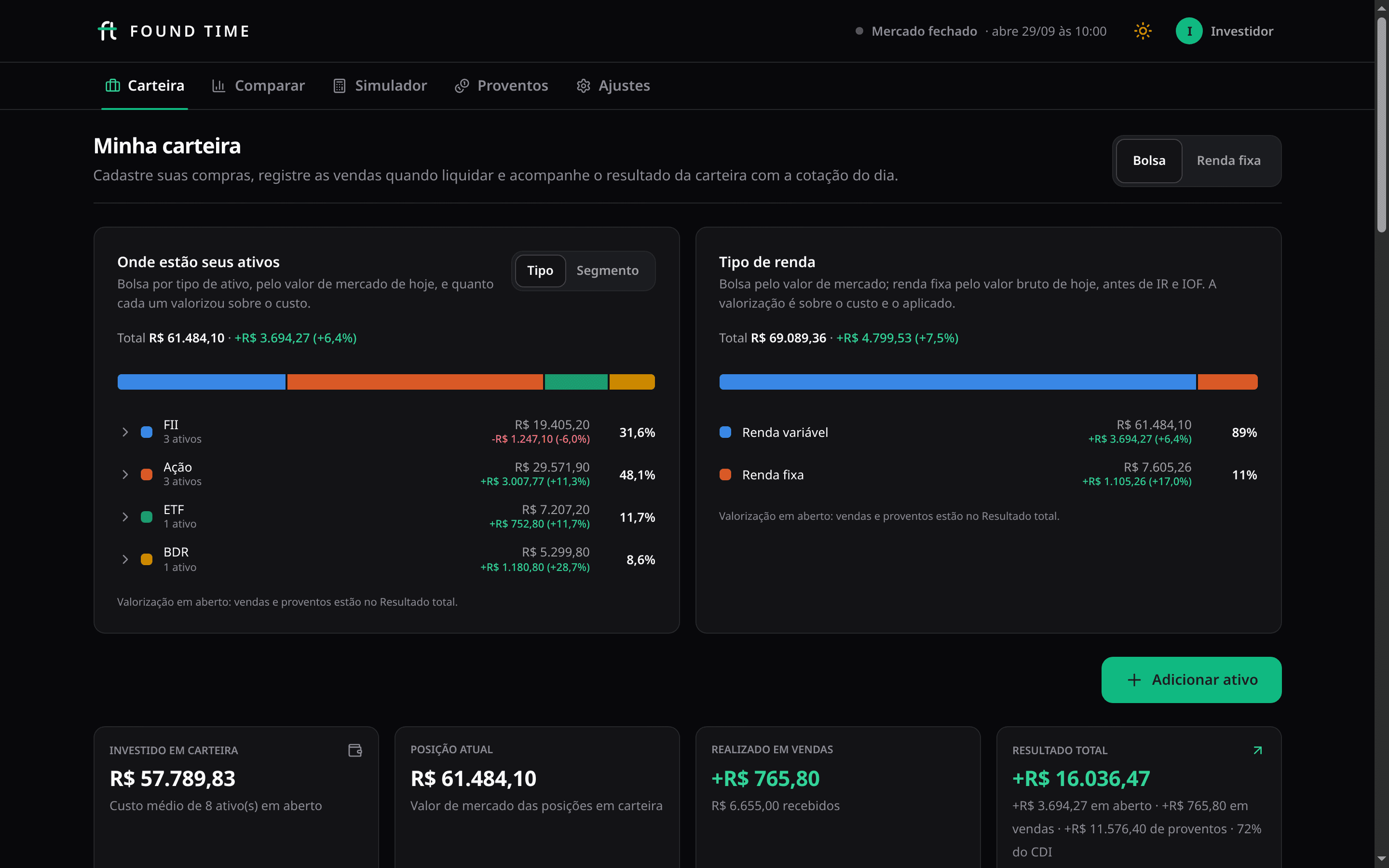Click the blue FII segment of allocation bar
The width and height of the screenshot is (1389, 868).
click(x=202, y=382)
